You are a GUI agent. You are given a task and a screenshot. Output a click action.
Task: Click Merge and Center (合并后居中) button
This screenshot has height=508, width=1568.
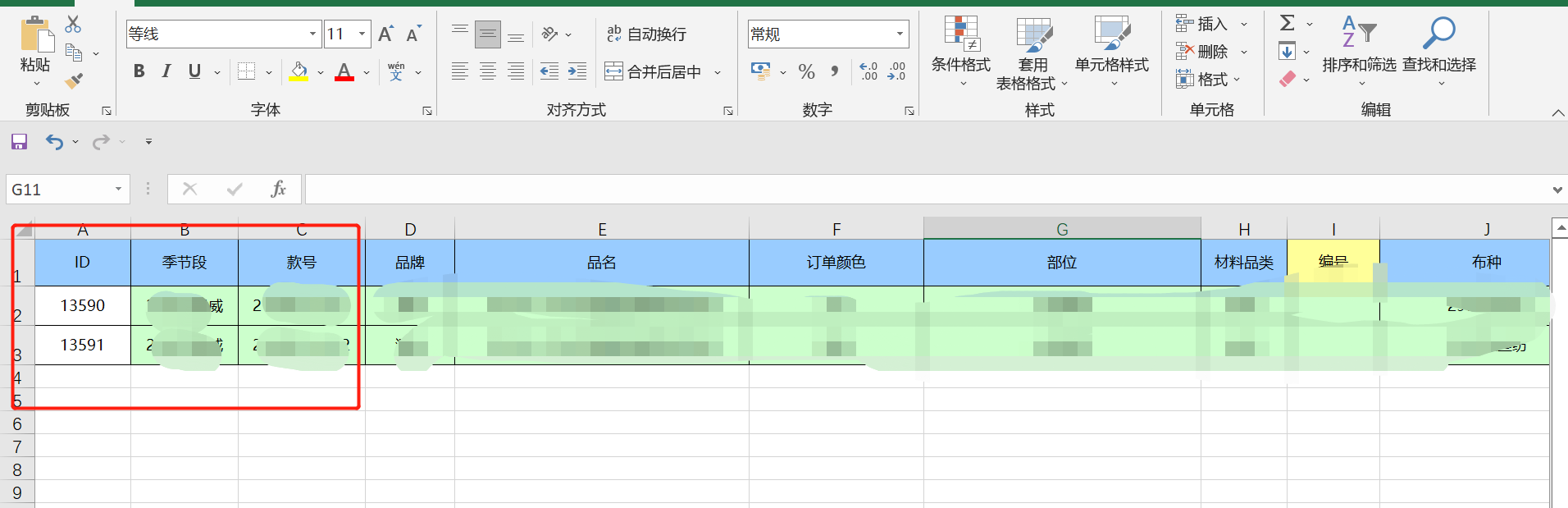coord(654,71)
